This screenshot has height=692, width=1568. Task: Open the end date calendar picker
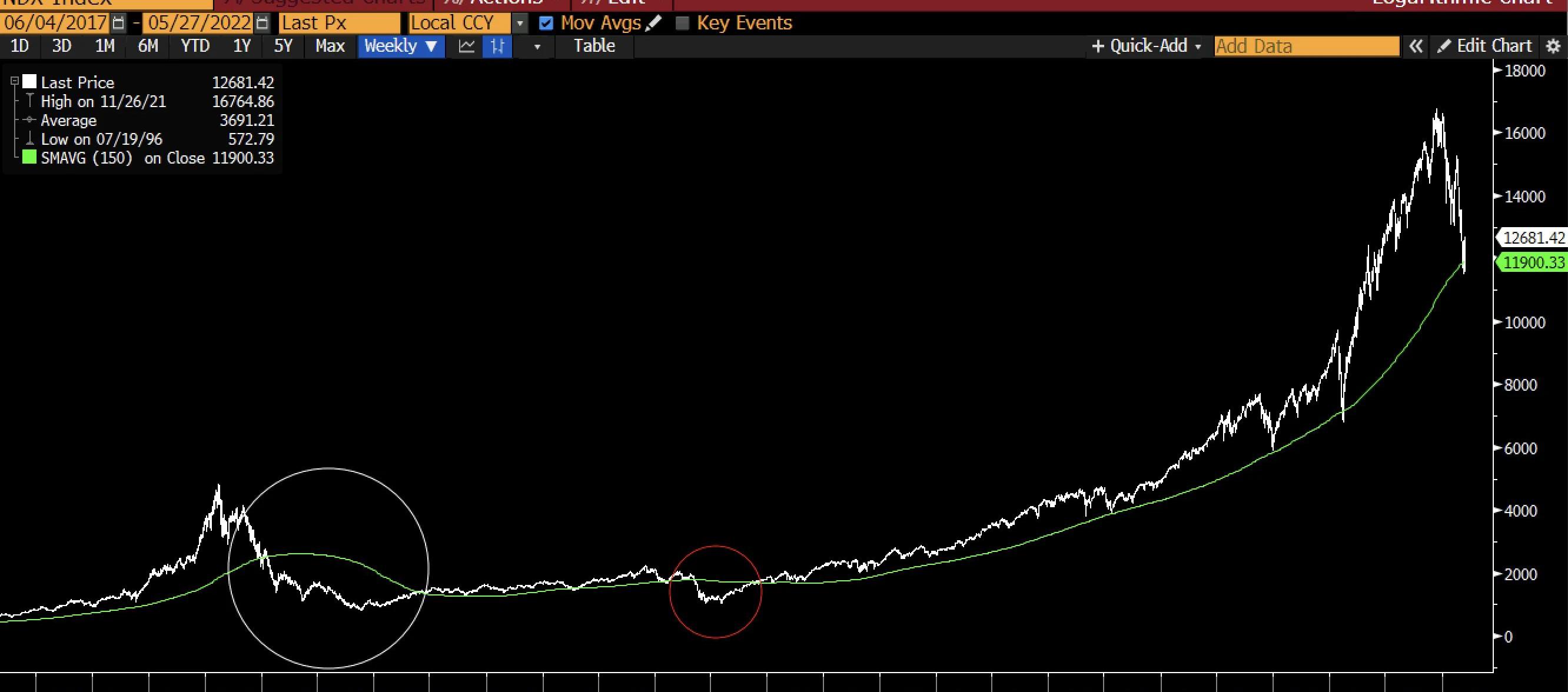click(x=262, y=23)
